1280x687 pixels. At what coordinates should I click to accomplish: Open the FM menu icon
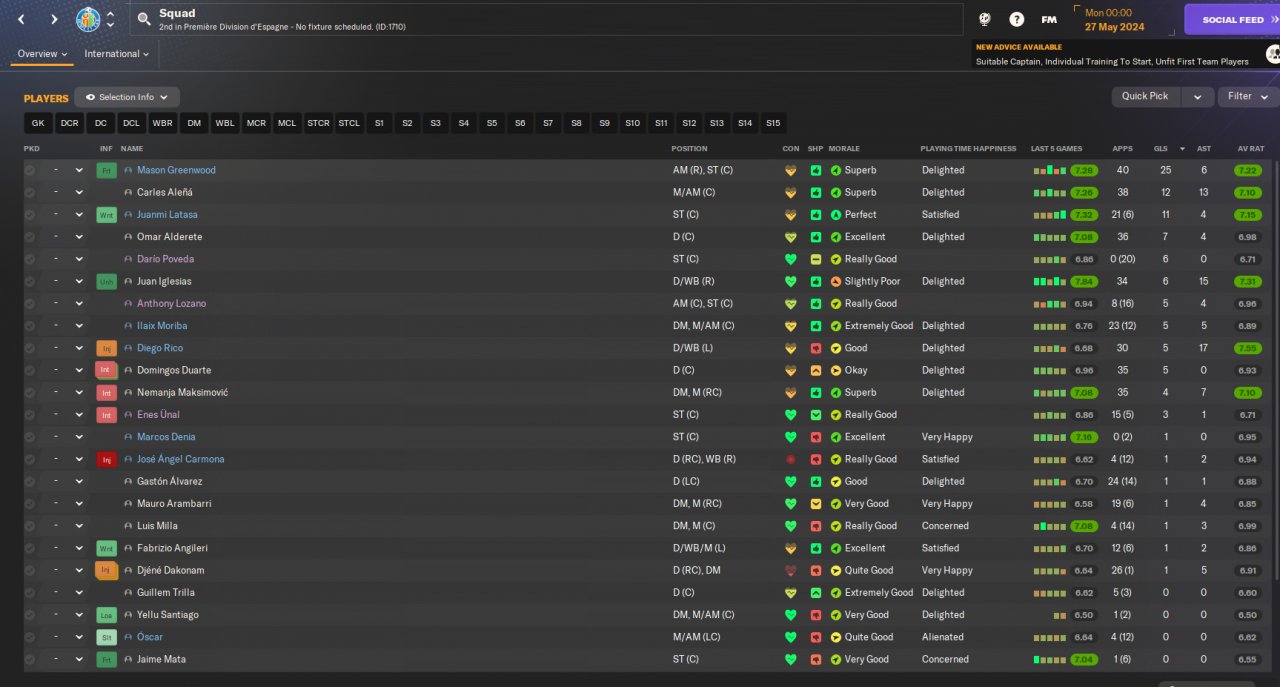coord(1049,19)
